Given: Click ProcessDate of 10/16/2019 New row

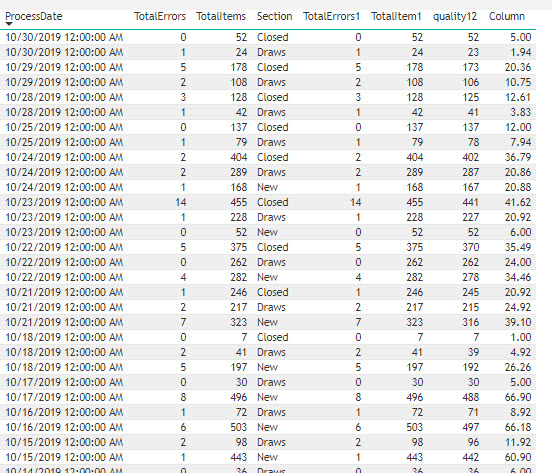Looking at the screenshot, I should (64, 427).
